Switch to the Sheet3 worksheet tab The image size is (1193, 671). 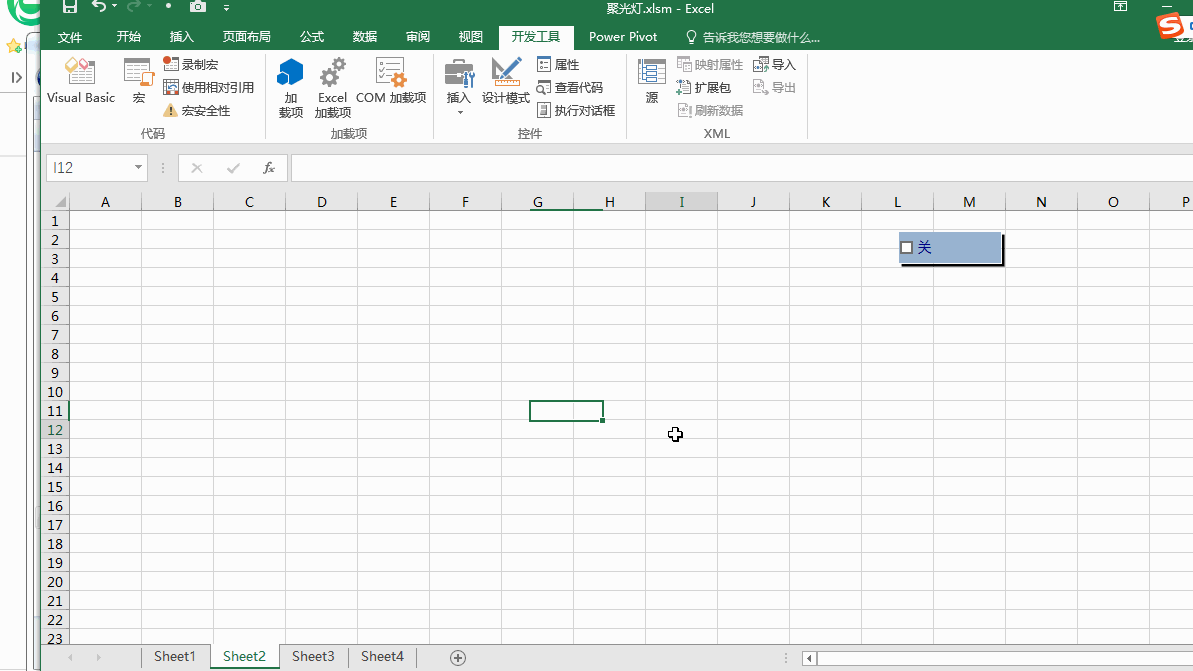pyautogui.click(x=313, y=657)
